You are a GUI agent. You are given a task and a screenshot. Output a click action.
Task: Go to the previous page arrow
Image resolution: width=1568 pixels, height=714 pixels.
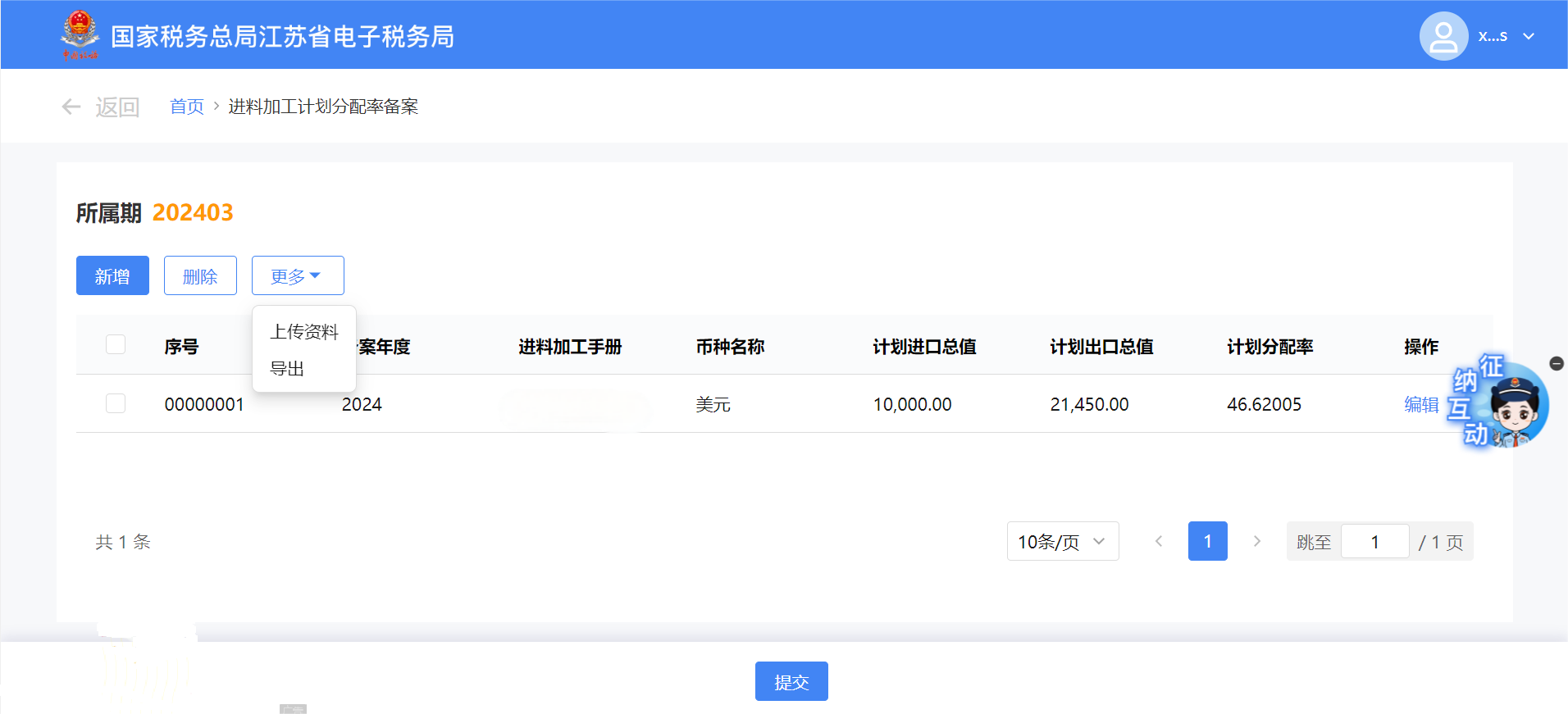click(x=1158, y=541)
